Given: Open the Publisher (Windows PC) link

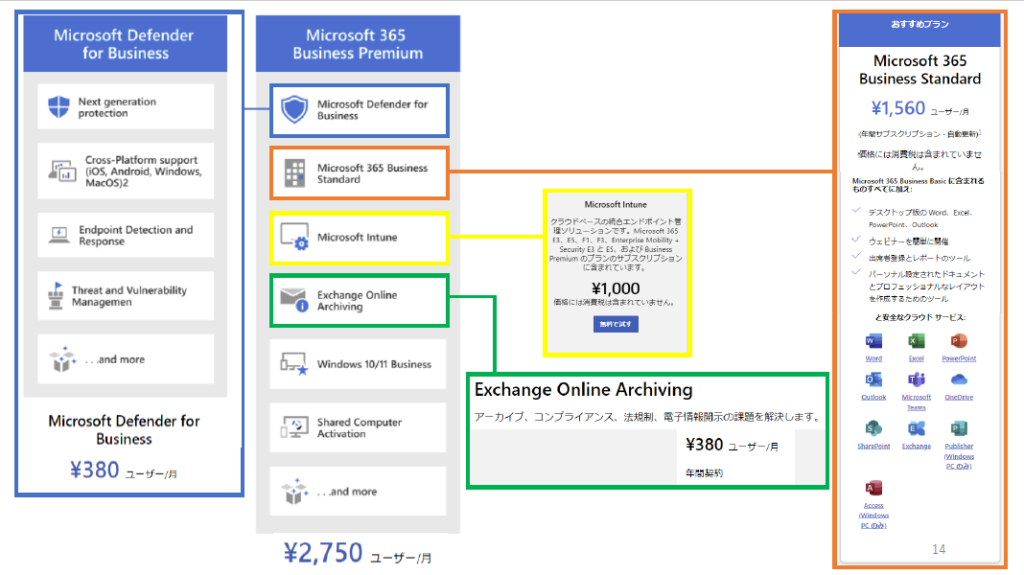Looking at the screenshot, I should (x=959, y=456).
